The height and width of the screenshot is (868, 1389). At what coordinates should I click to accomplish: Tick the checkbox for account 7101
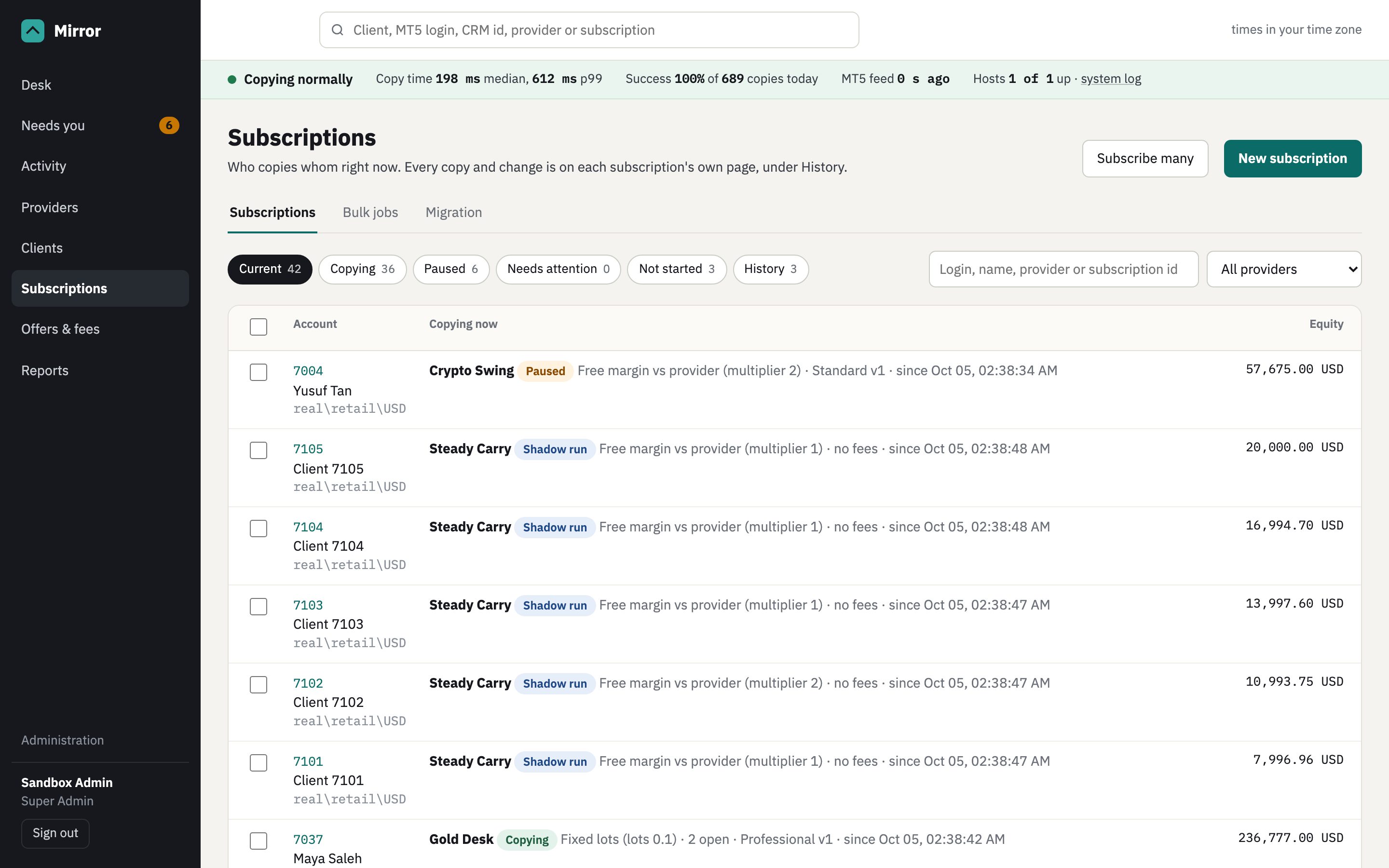click(x=259, y=762)
